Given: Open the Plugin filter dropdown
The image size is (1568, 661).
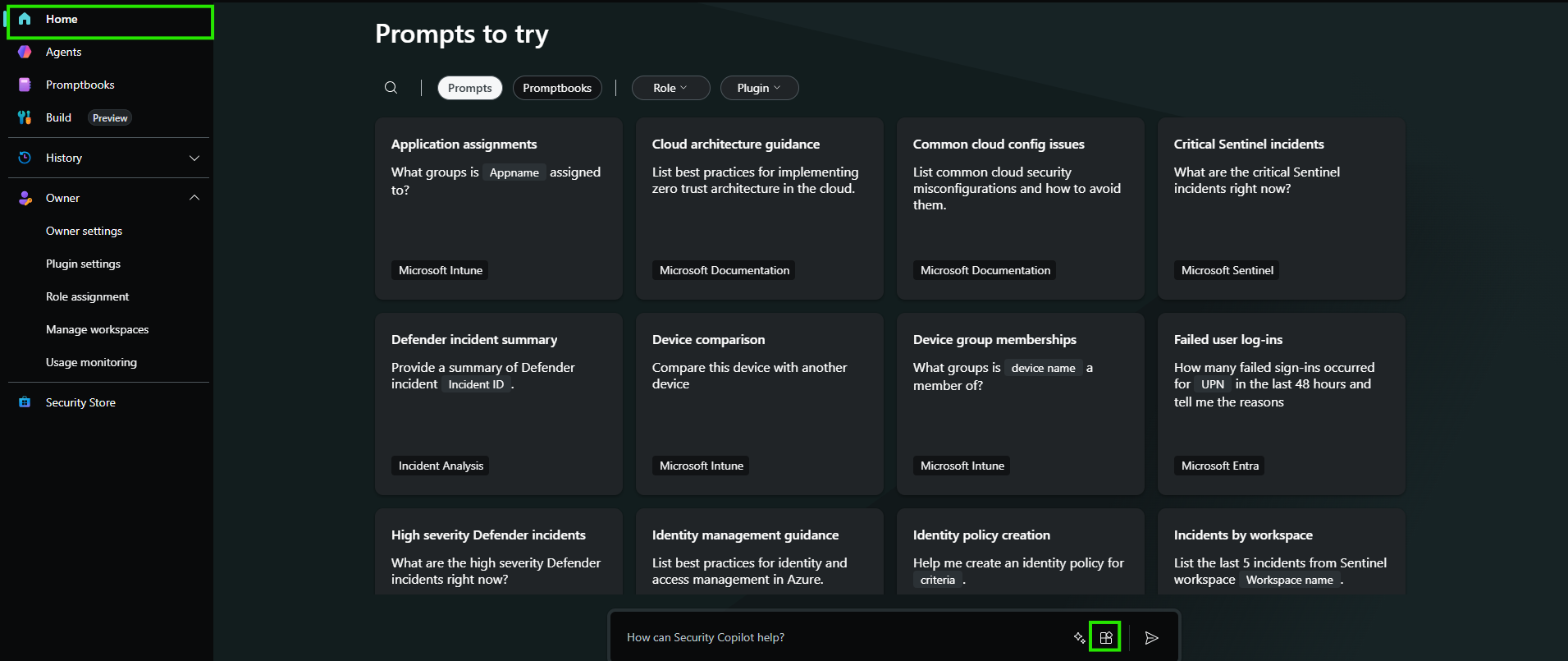Looking at the screenshot, I should point(759,88).
